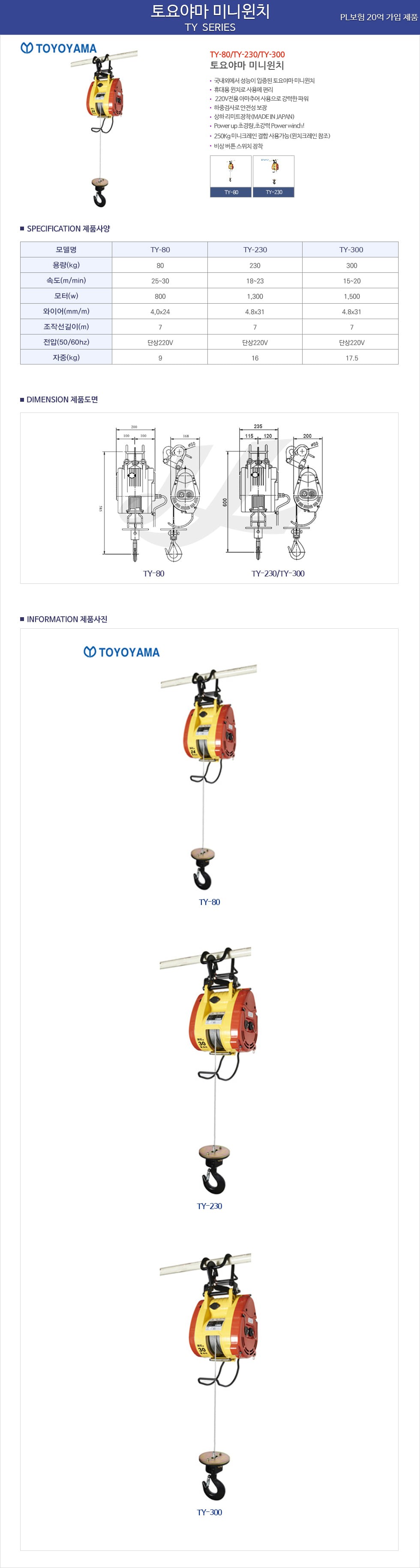Click the PL보험 20억 가입 제품 text

click(x=378, y=17)
